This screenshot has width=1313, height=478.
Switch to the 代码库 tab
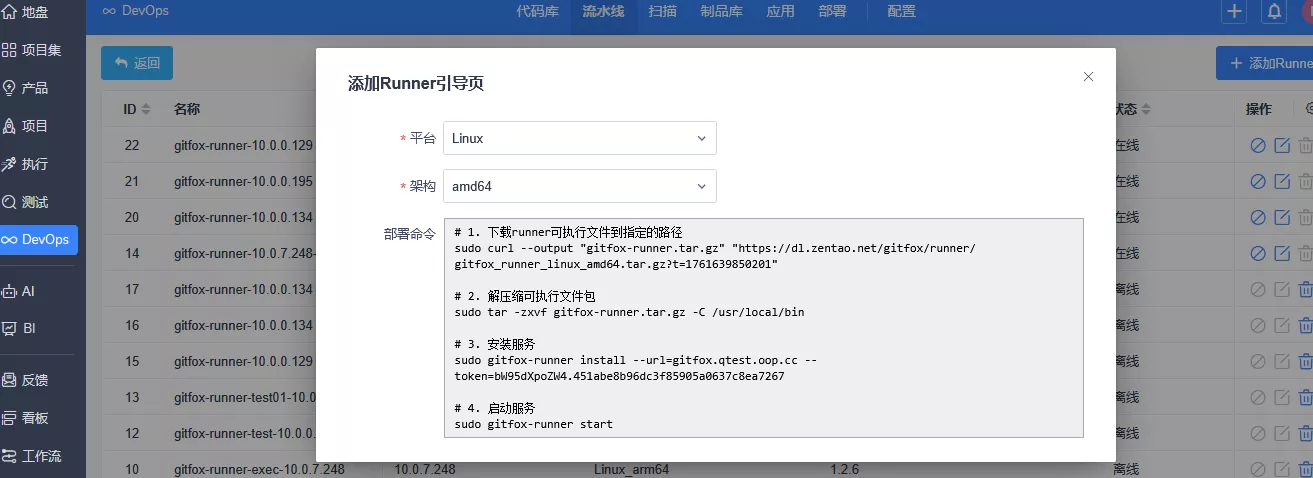[536, 12]
